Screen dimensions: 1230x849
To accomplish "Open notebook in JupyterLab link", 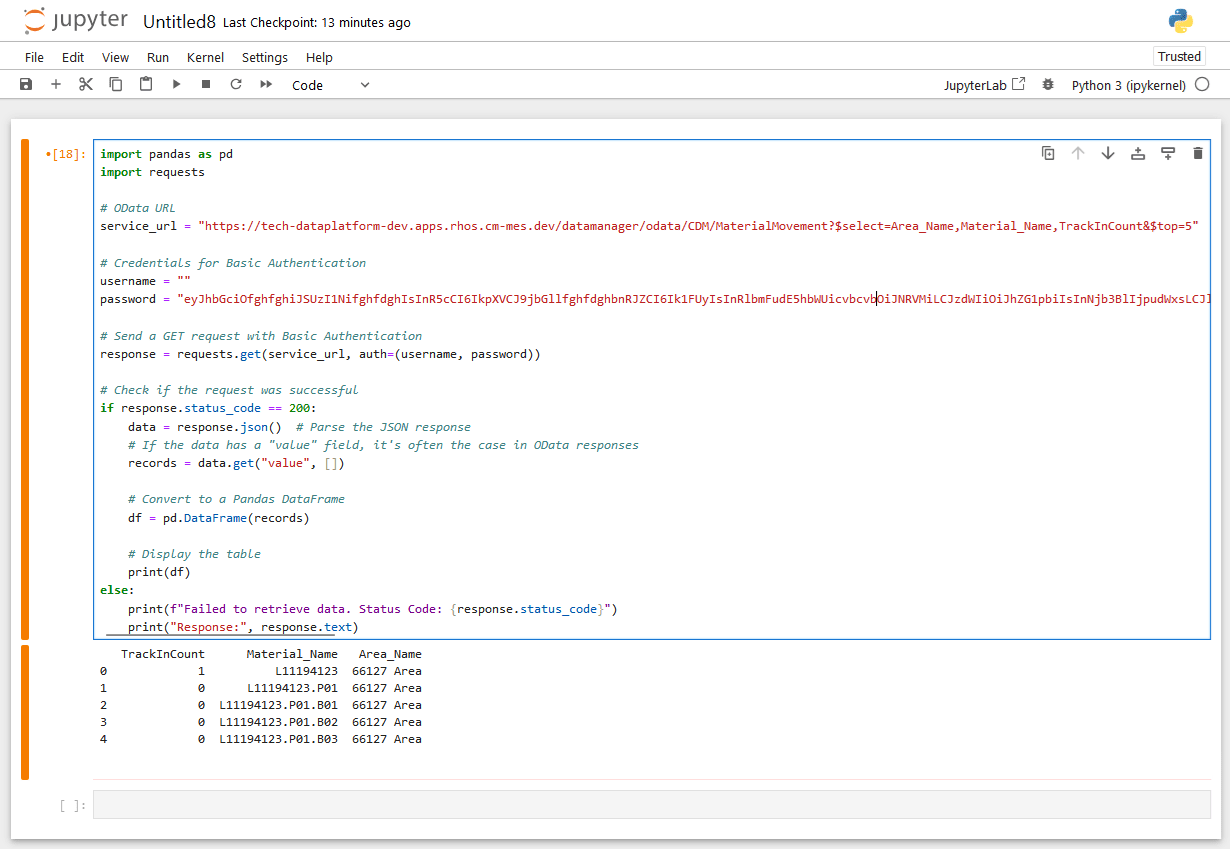I will (x=984, y=85).
